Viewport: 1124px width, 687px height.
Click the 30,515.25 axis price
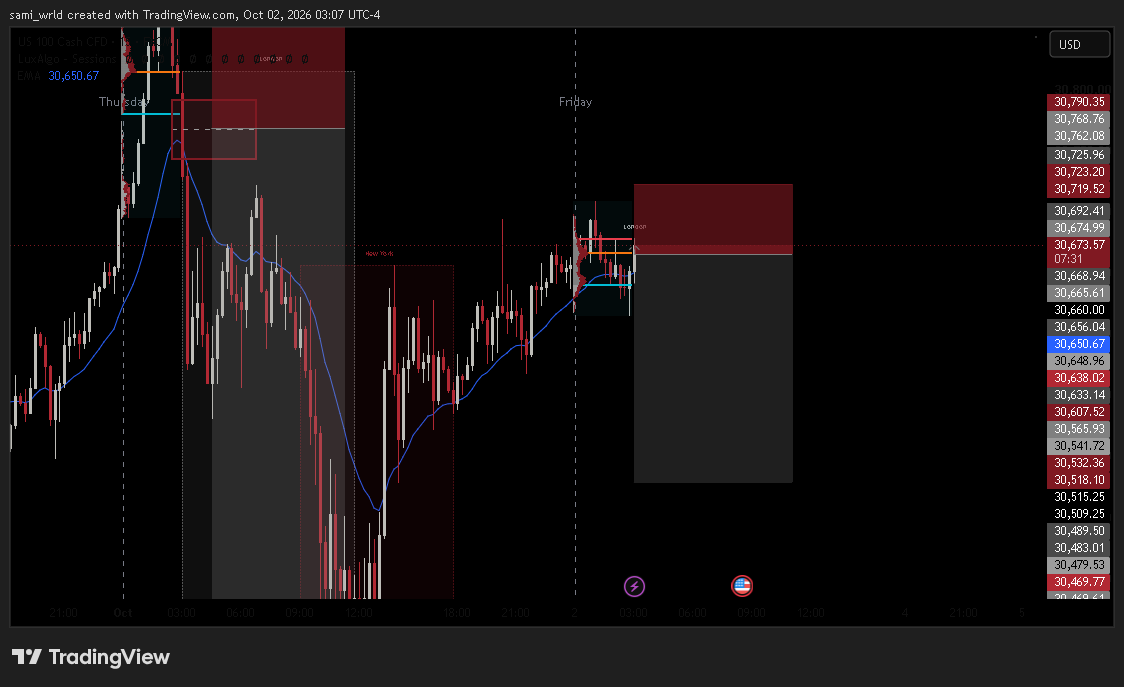(1079, 497)
